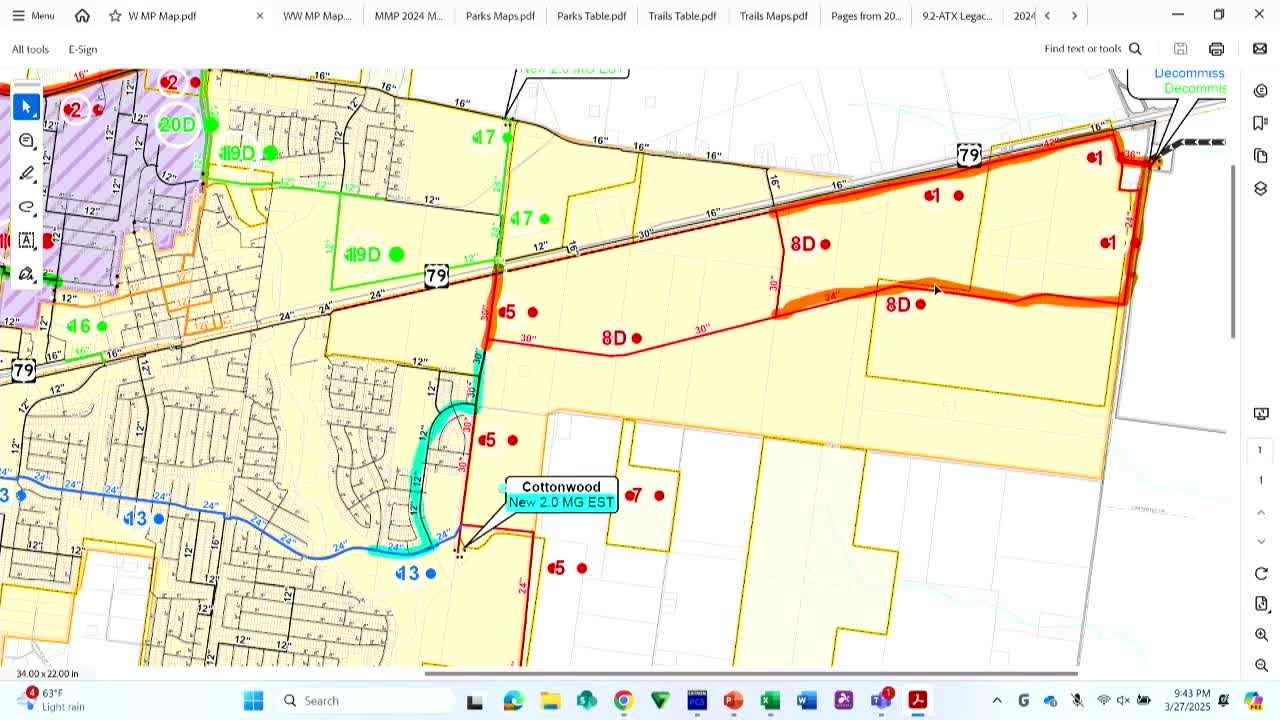The height and width of the screenshot is (720, 1280).
Task: Show next tabs with right chevron
Action: [x=1075, y=16]
